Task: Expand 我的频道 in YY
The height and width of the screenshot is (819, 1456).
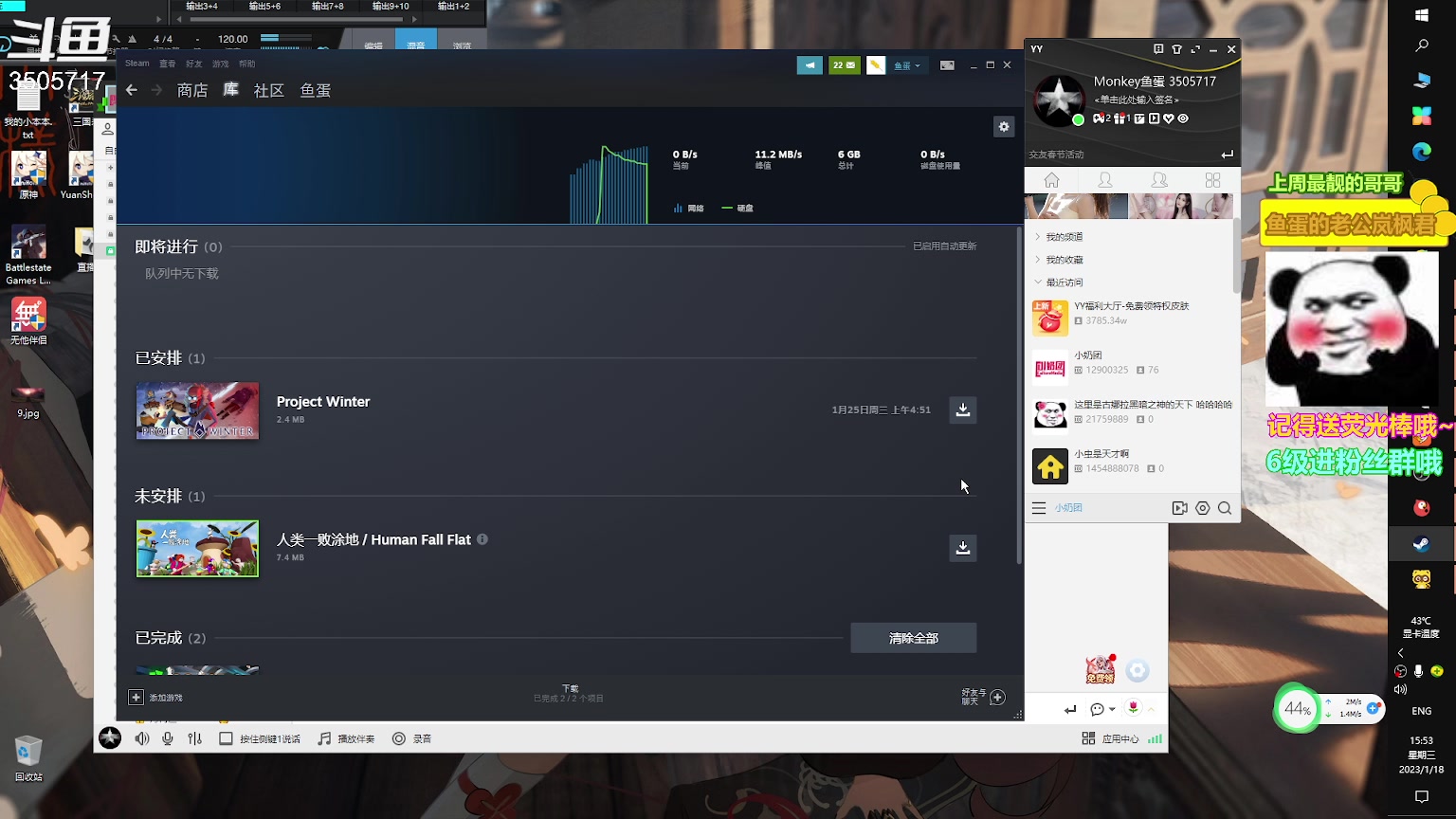Action: pyautogui.click(x=1058, y=237)
